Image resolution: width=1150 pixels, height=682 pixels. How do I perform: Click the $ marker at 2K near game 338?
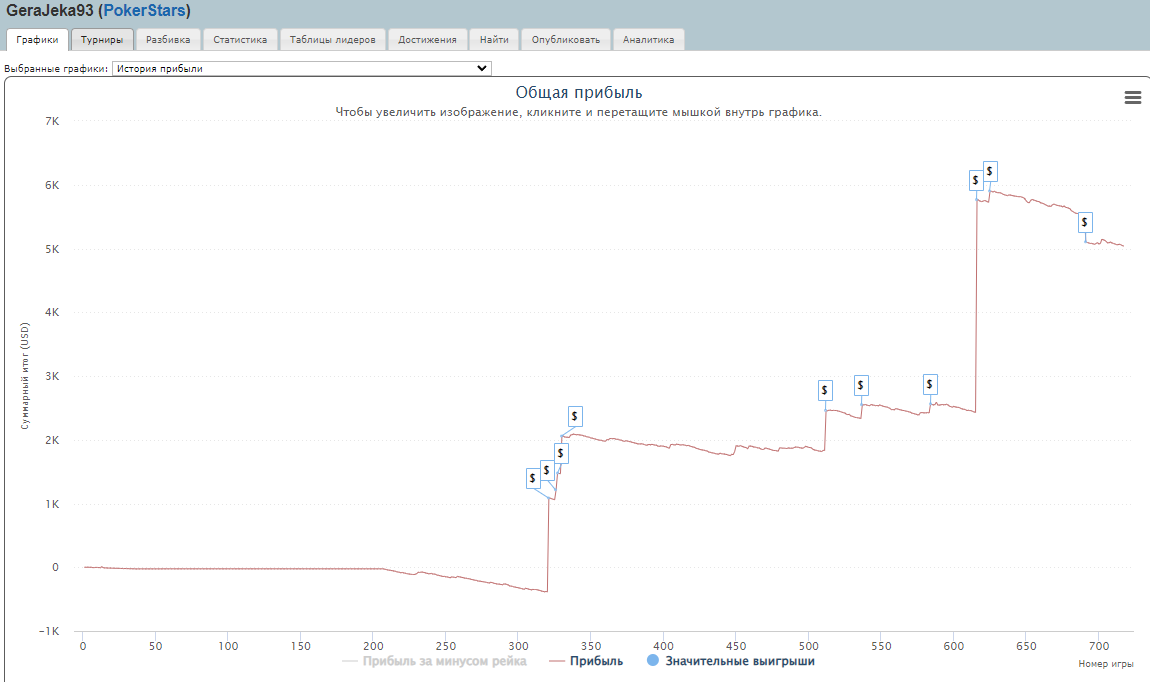[x=575, y=416]
